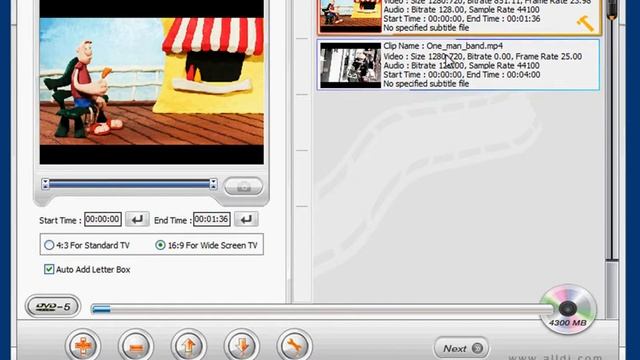The width and height of the screenshot is (640, 360).
Task: Click the left trim handle of the preview slider
Action: [45, 184]
